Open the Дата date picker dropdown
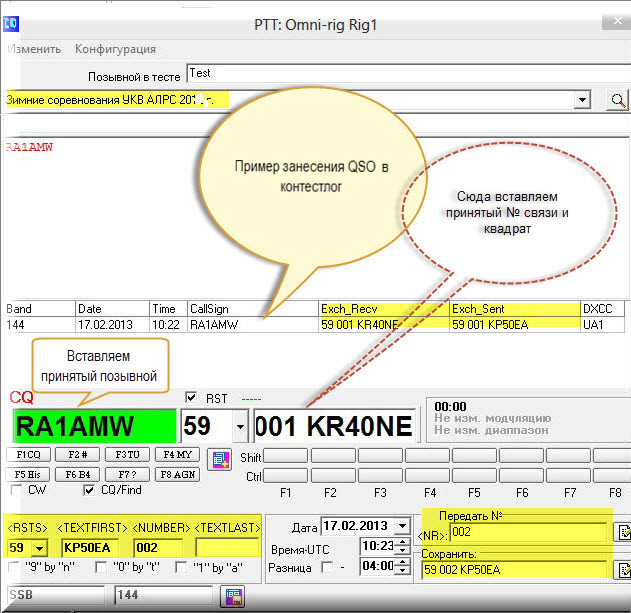 [x=402, y=526]
